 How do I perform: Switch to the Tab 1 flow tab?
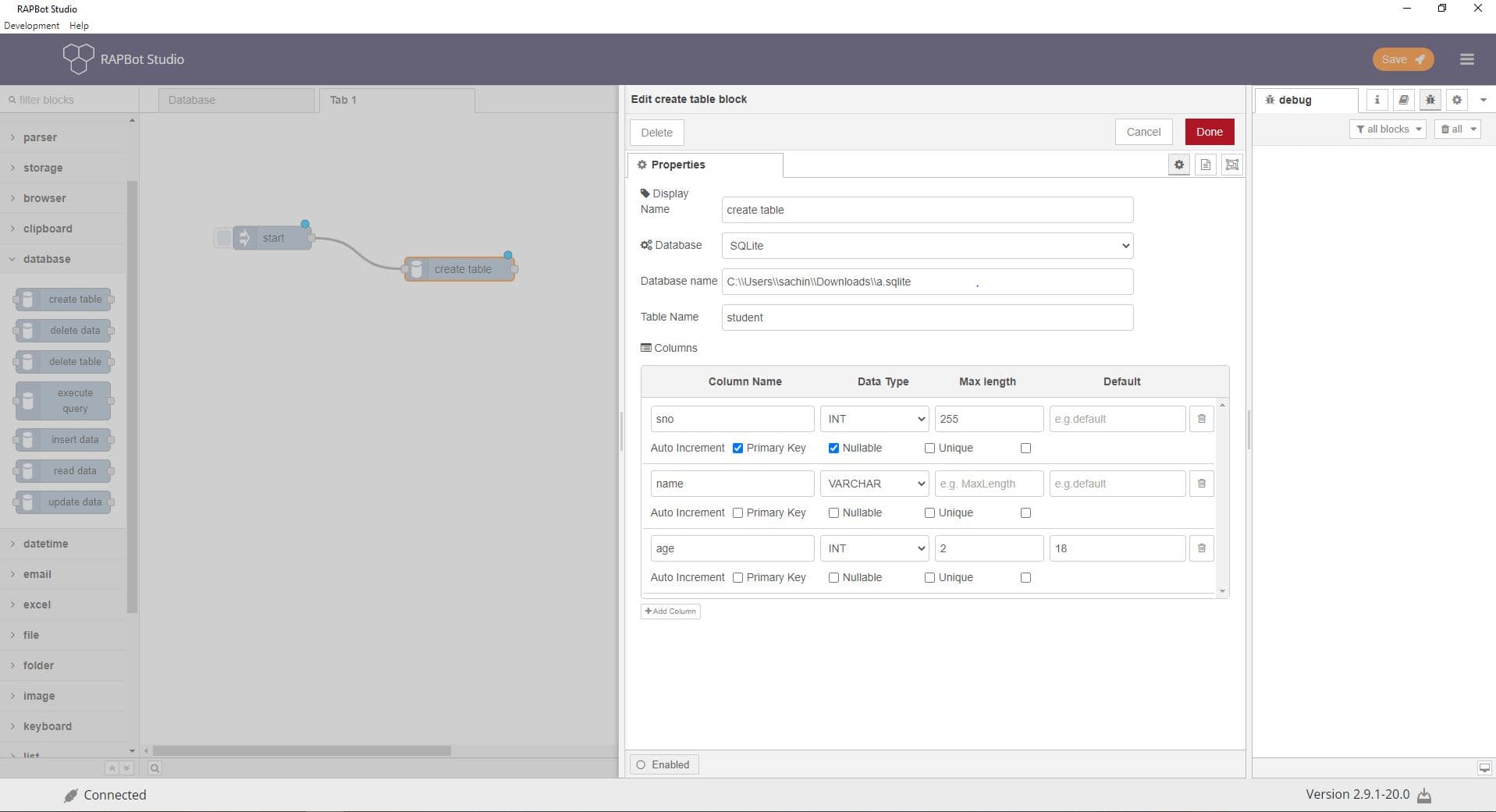pyautogui.click(x=396, y=100)
